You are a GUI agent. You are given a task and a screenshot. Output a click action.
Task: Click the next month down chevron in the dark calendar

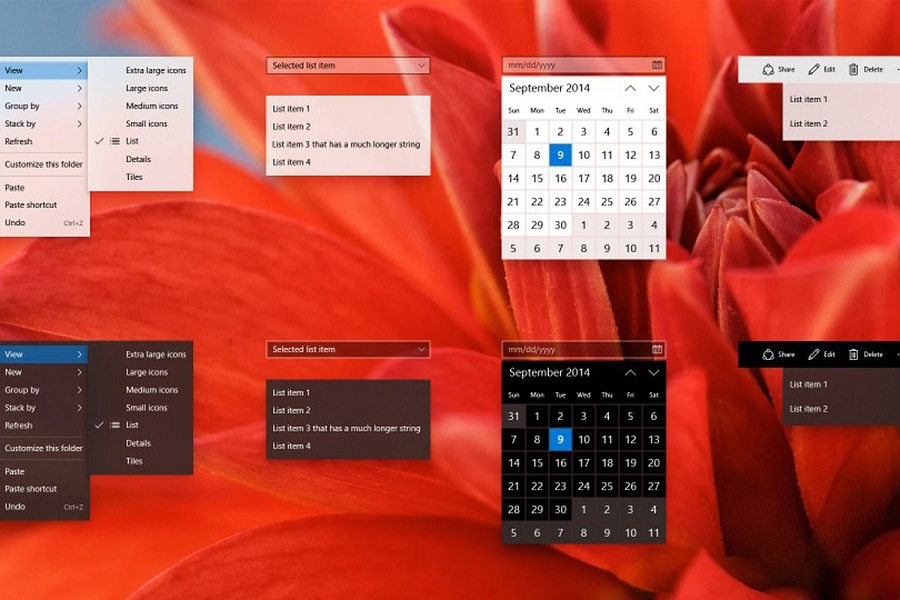(654, 373)
